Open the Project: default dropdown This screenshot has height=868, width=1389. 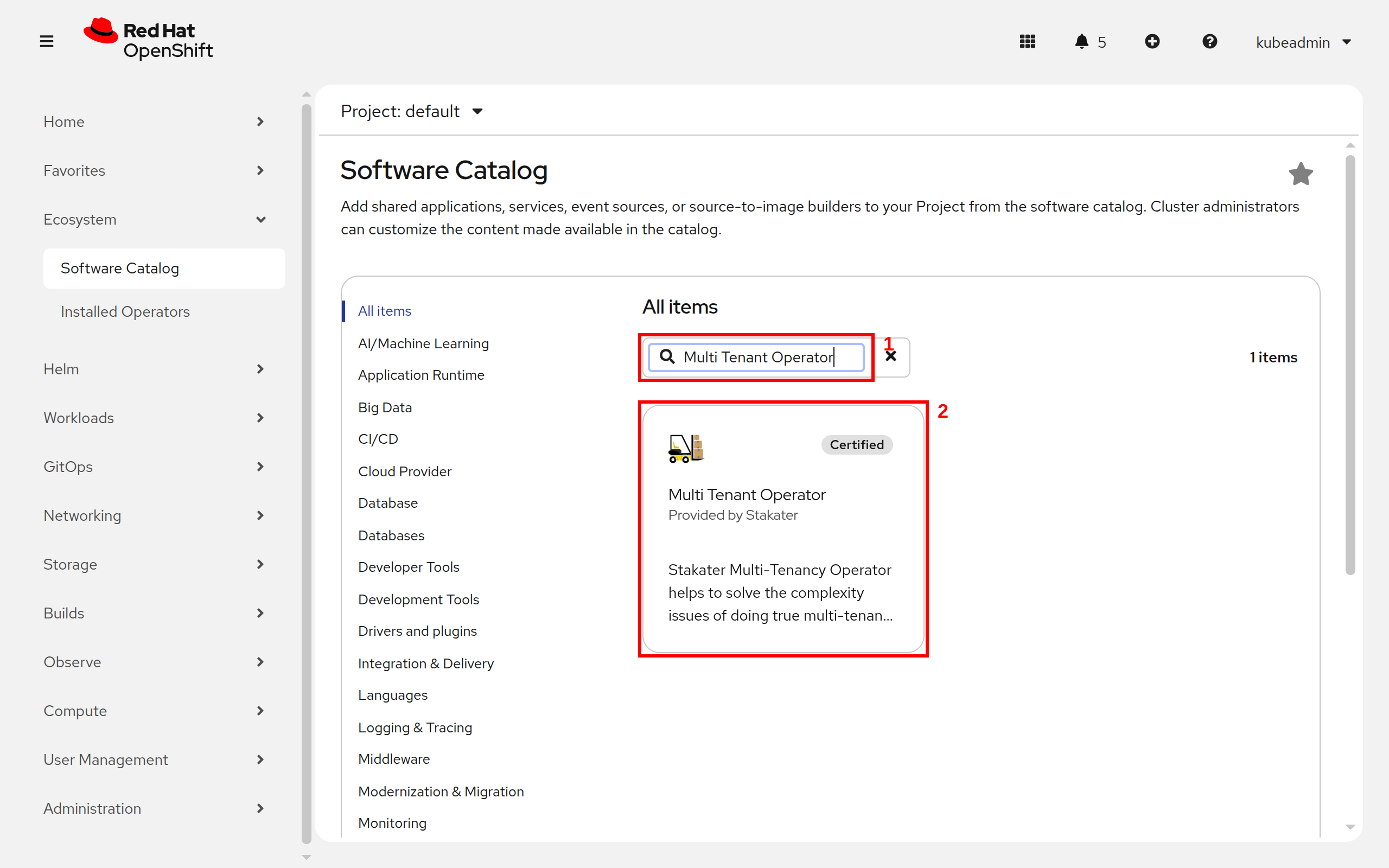[411, 111]
